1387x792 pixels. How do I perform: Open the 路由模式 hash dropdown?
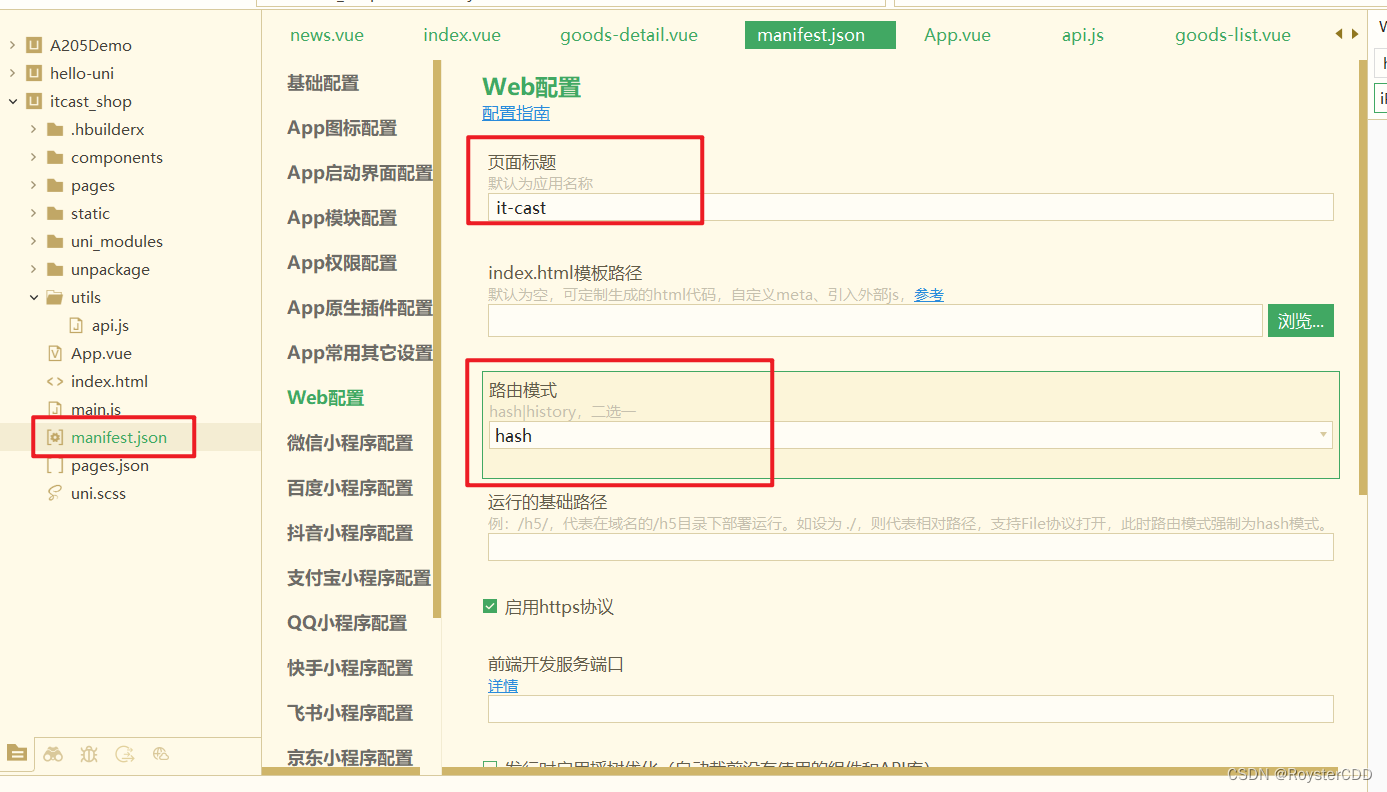(910, 435)
